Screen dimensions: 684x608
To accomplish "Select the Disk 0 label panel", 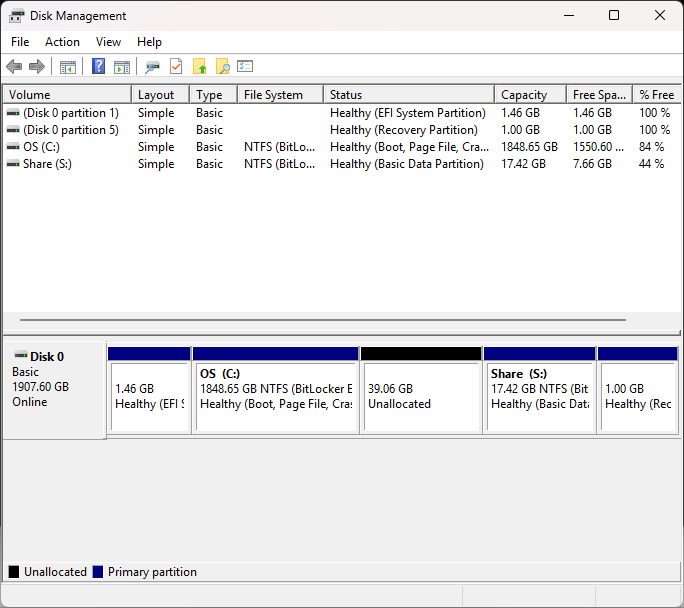I will pos(54,390).
